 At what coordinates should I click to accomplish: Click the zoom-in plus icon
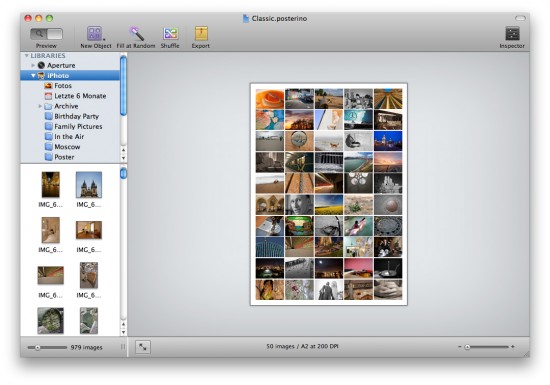pos(513,346)
